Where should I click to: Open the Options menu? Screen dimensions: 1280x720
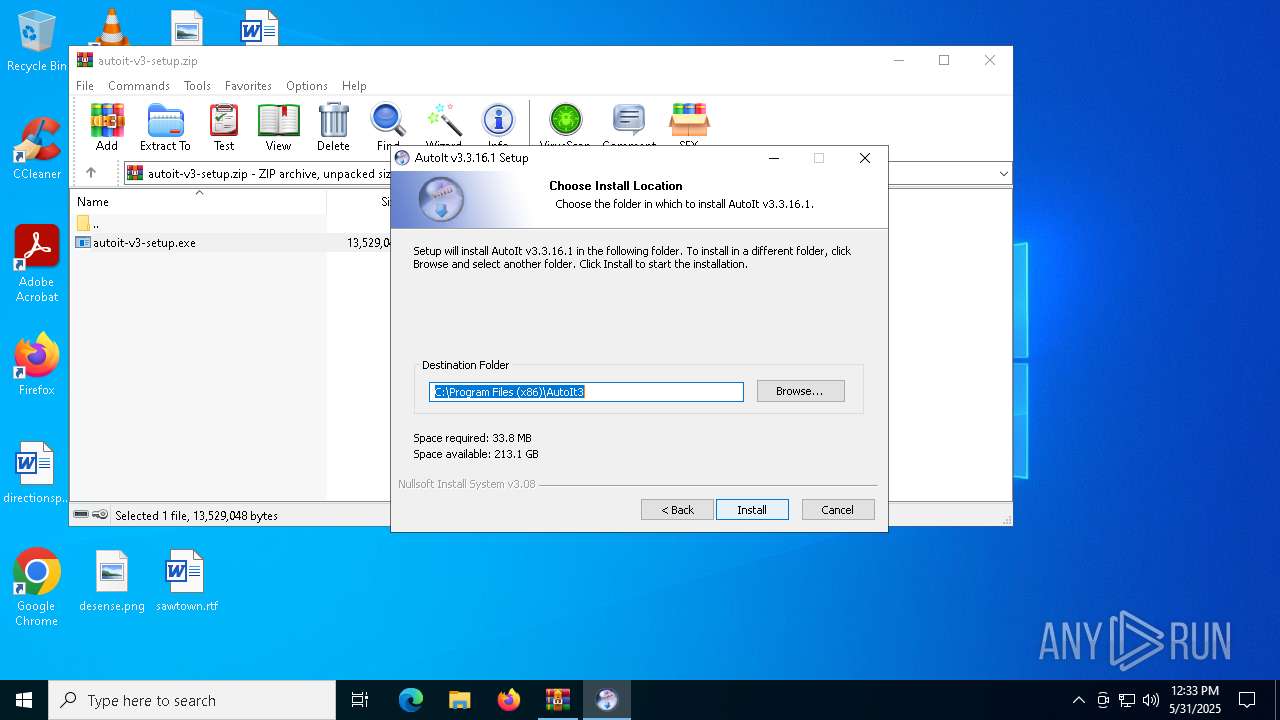coord(307,86)
